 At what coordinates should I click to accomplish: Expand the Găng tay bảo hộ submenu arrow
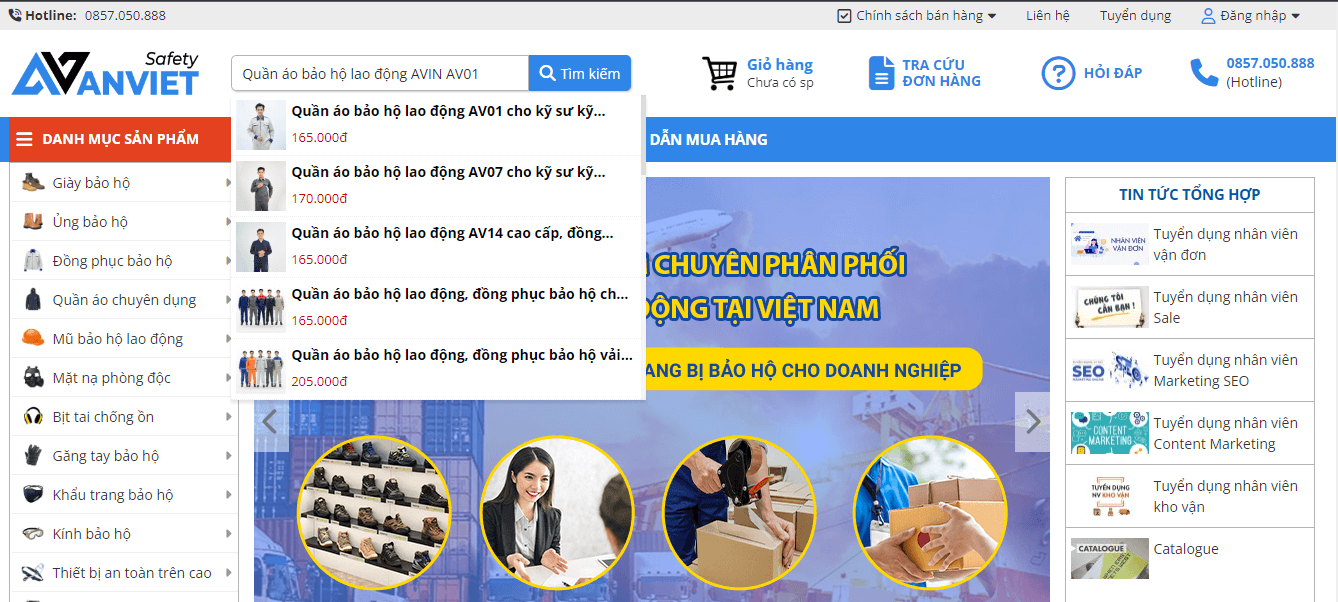(x=229, y=456)
